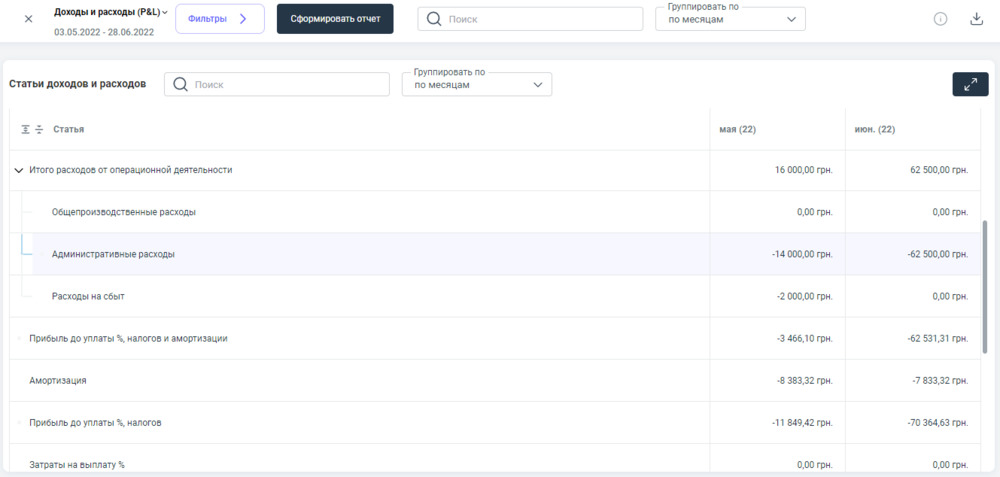Open top 'Группировать по' dropdown

tap(729, 20)
